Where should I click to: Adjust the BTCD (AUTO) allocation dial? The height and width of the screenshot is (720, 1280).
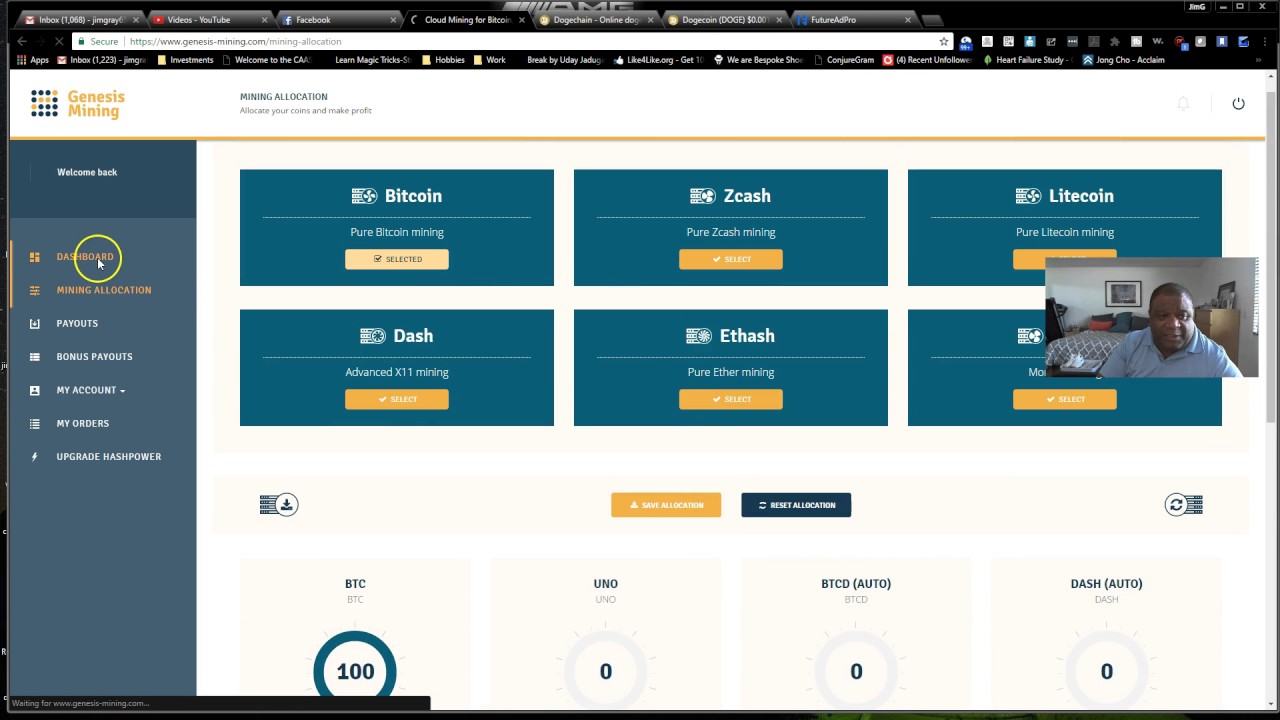click(856, 671)
